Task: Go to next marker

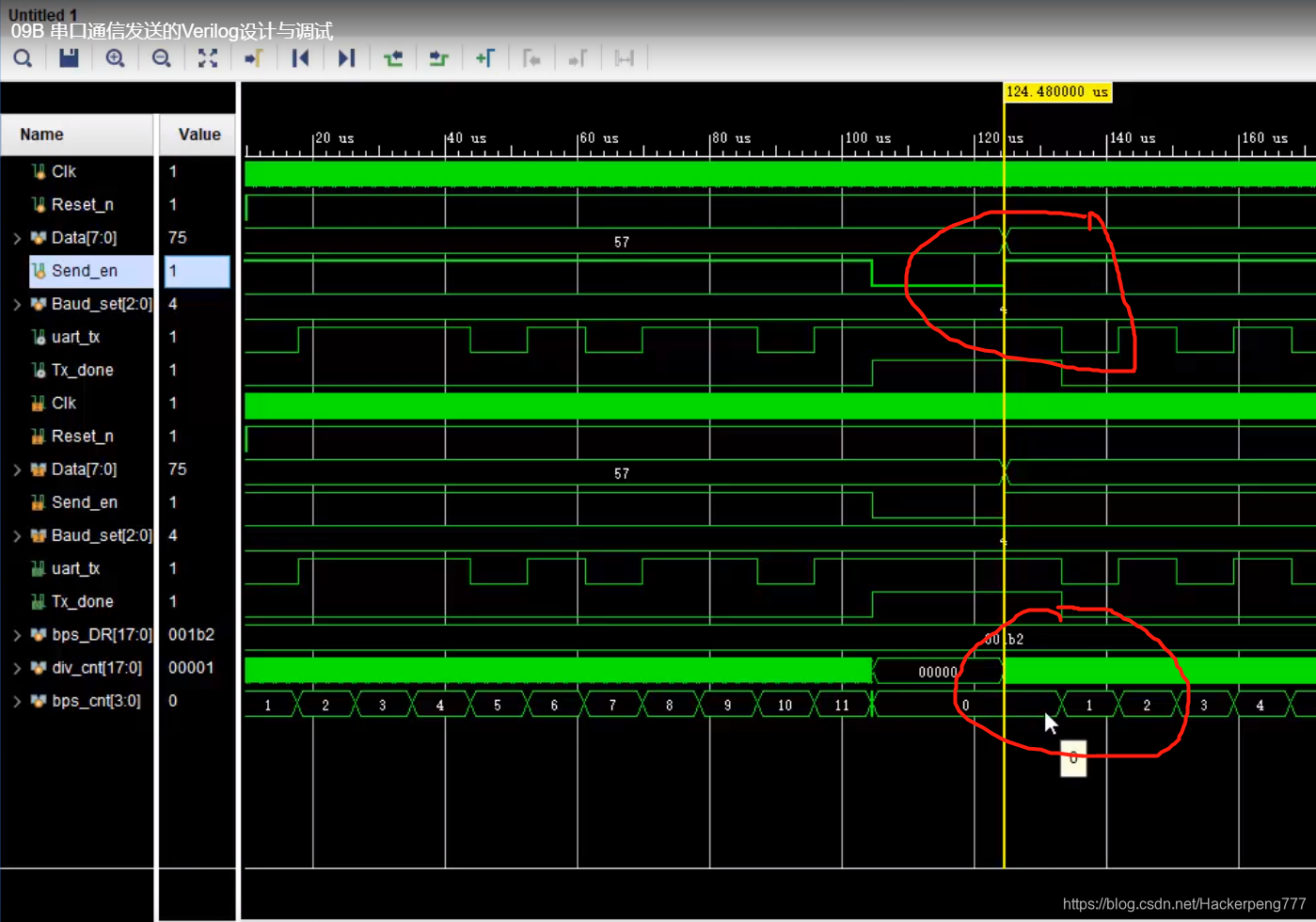Action: (578, 58)
